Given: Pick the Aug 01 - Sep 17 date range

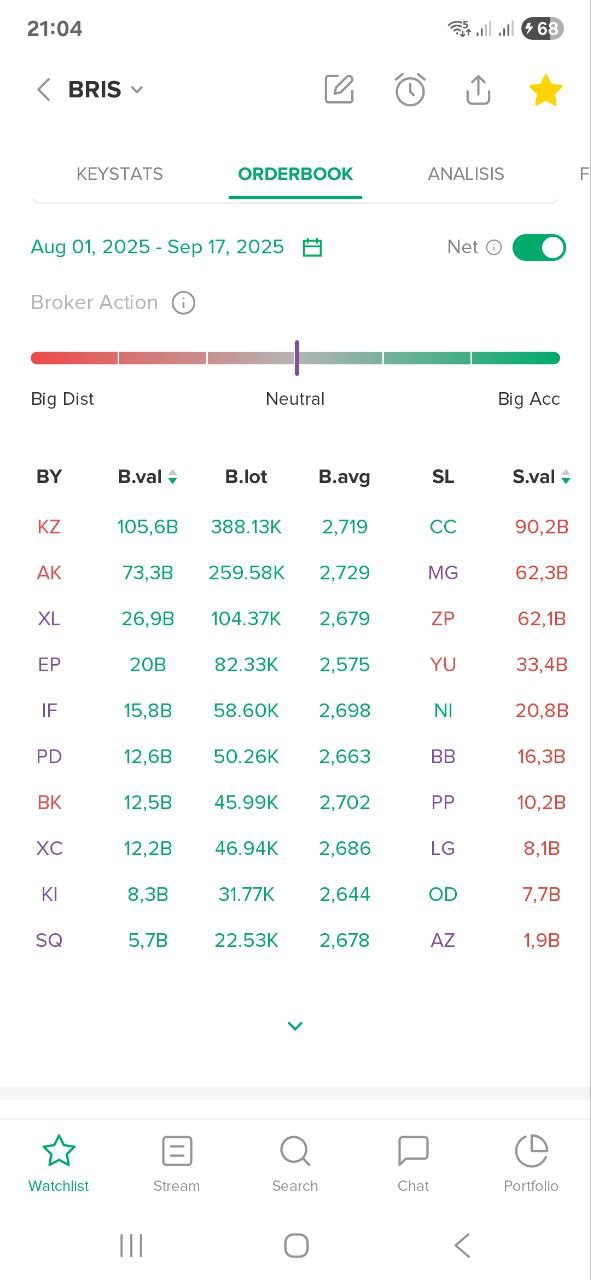Looking at the screenshot, I should pos(158,247).
